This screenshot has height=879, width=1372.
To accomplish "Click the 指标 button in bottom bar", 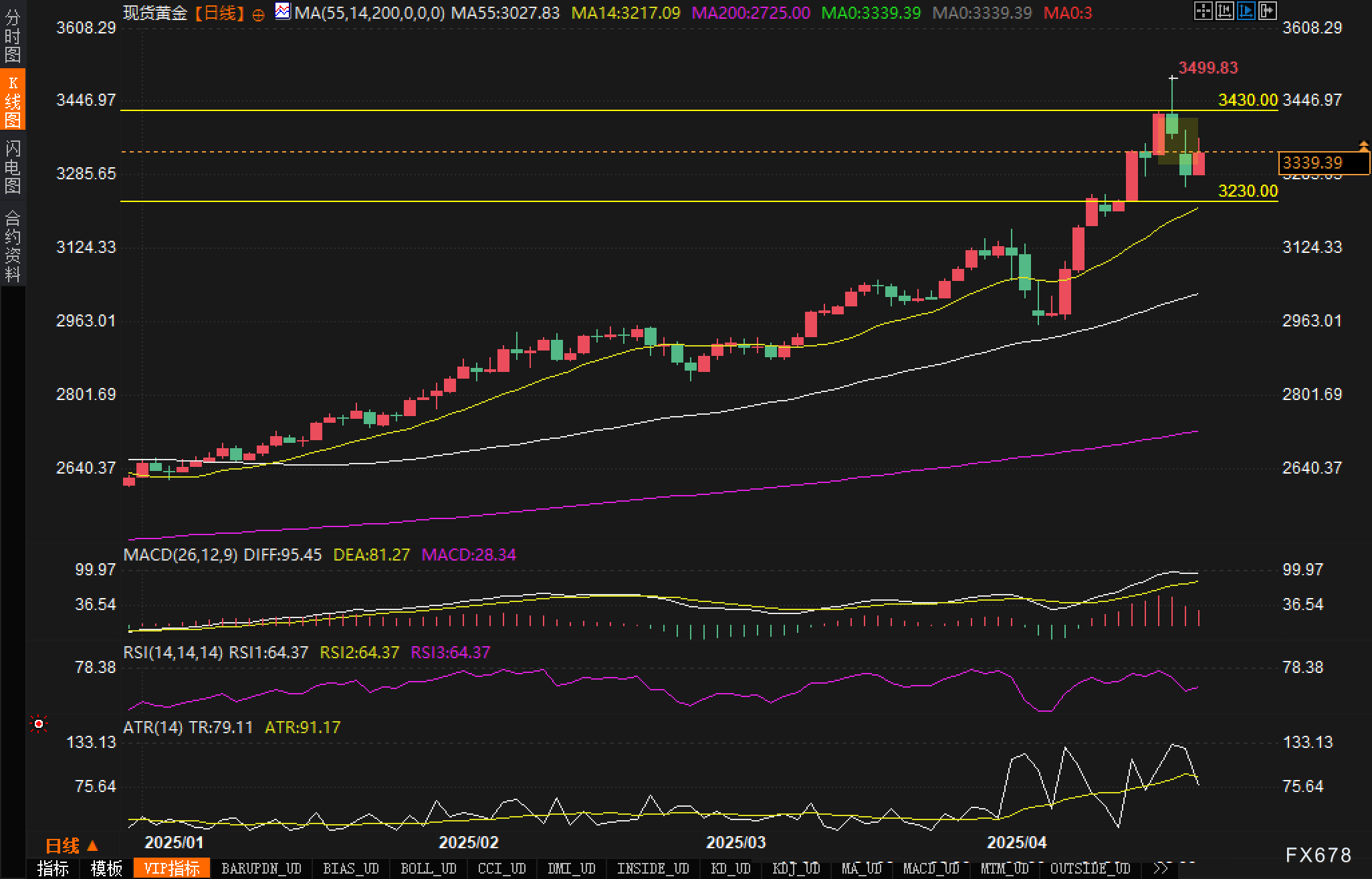I will pos(53,868).
